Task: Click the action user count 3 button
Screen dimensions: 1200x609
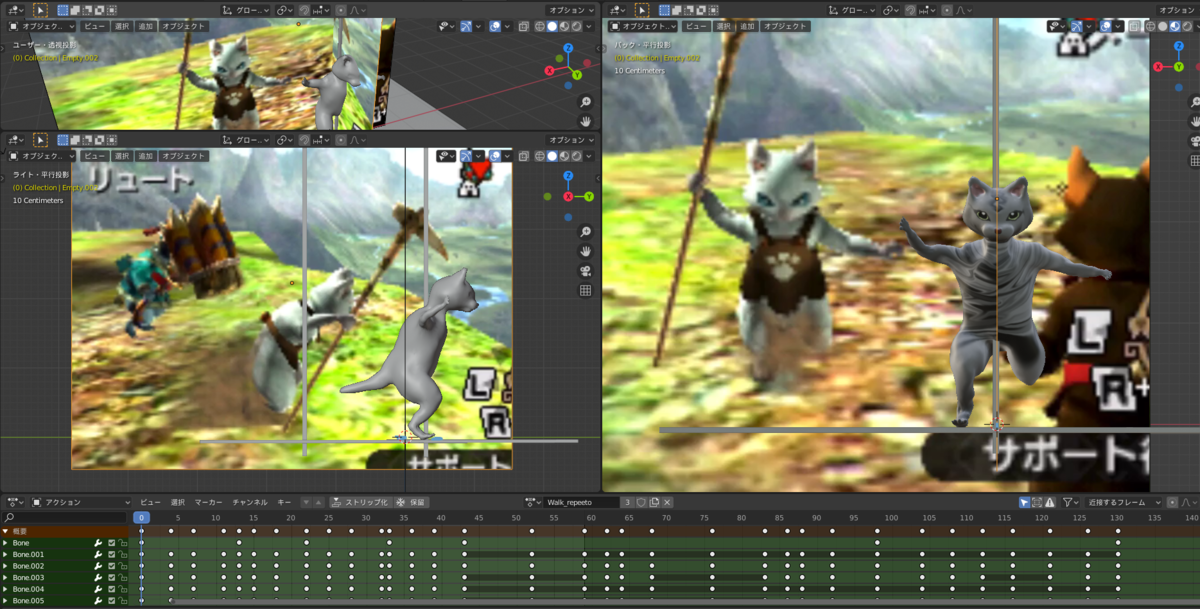Action: click(627, 502)
